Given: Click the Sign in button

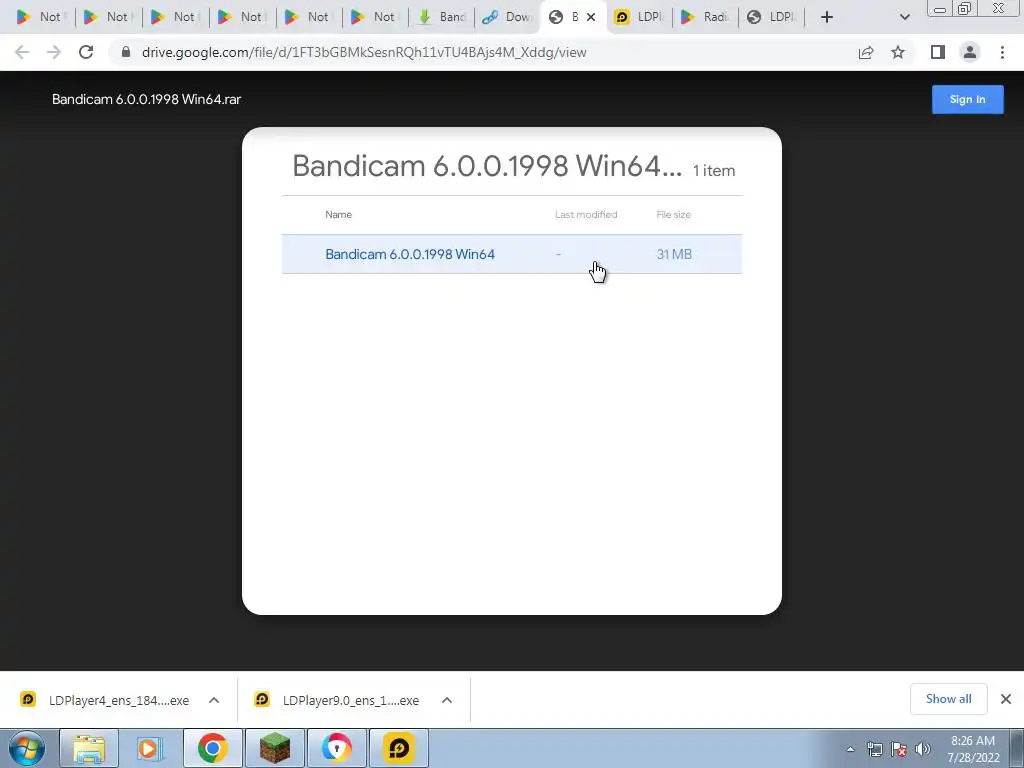Looking at the screenshot, I should (x=967, y=99).
